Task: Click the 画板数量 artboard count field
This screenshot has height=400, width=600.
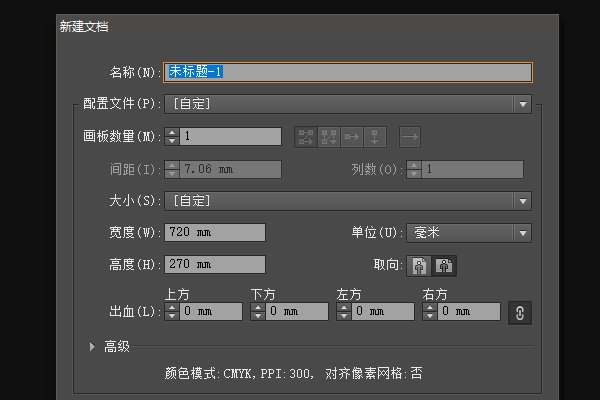Action: click(x=230, y=137)
